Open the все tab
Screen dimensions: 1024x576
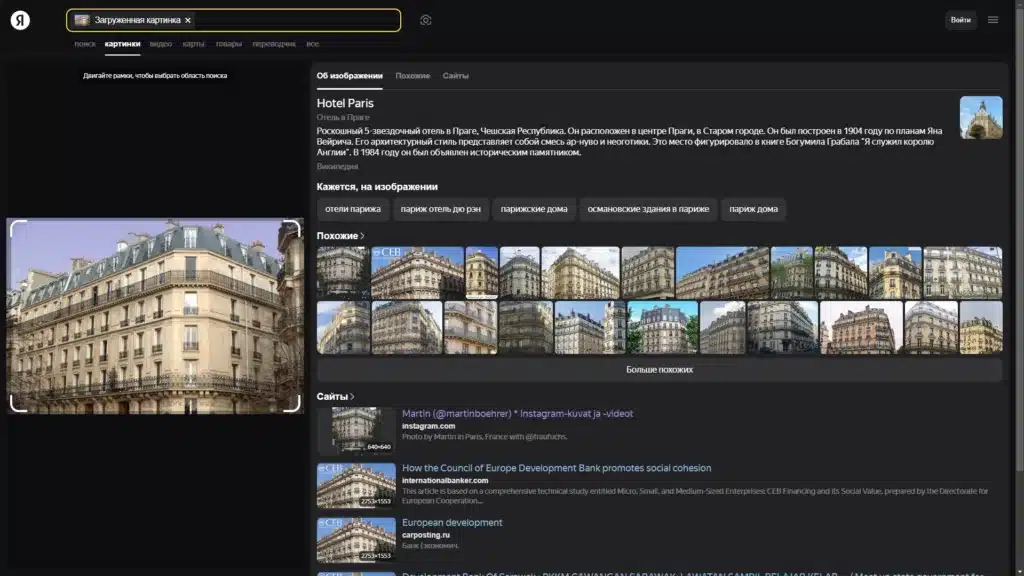(313, 44)
